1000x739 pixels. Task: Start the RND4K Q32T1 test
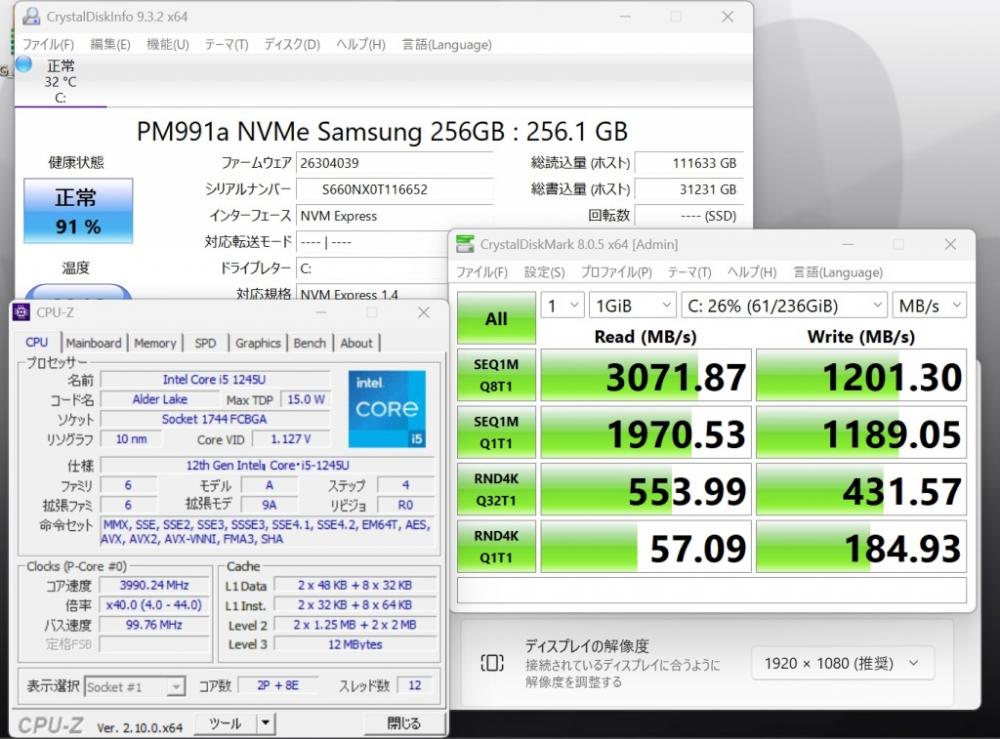(496, 489)
